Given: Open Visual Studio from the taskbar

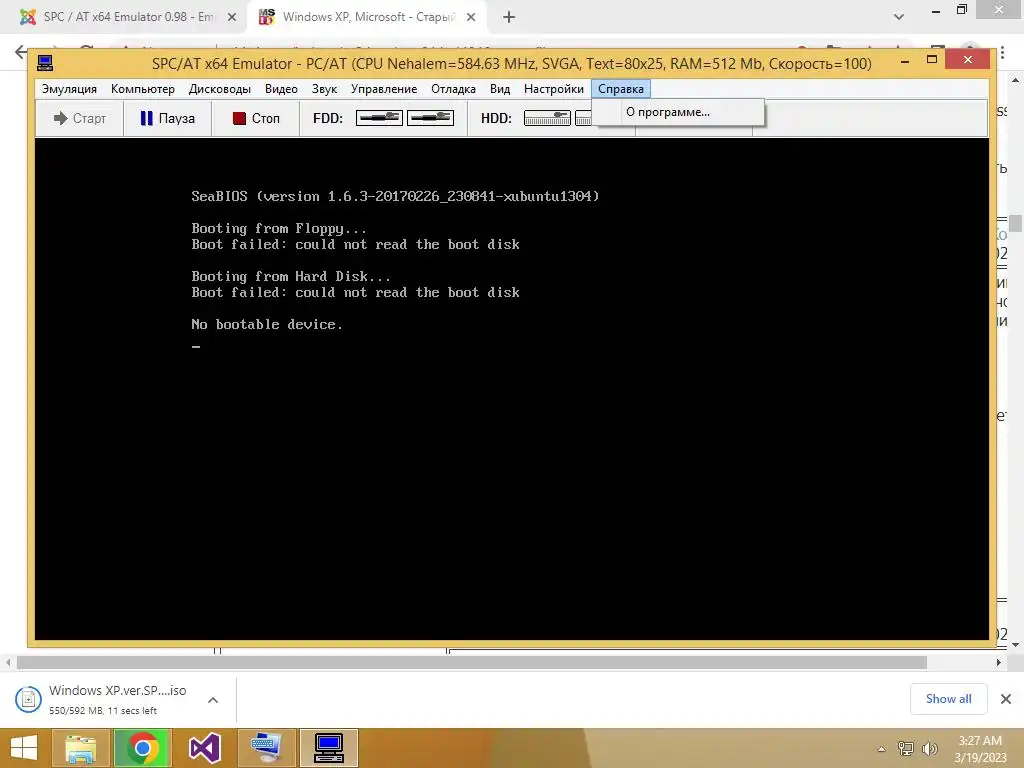Looking at the screenshot, I should [x=204, y=748].
